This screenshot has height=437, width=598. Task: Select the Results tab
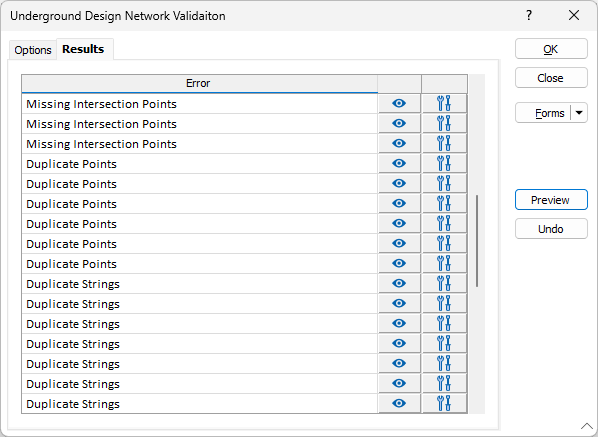(83, 49)
